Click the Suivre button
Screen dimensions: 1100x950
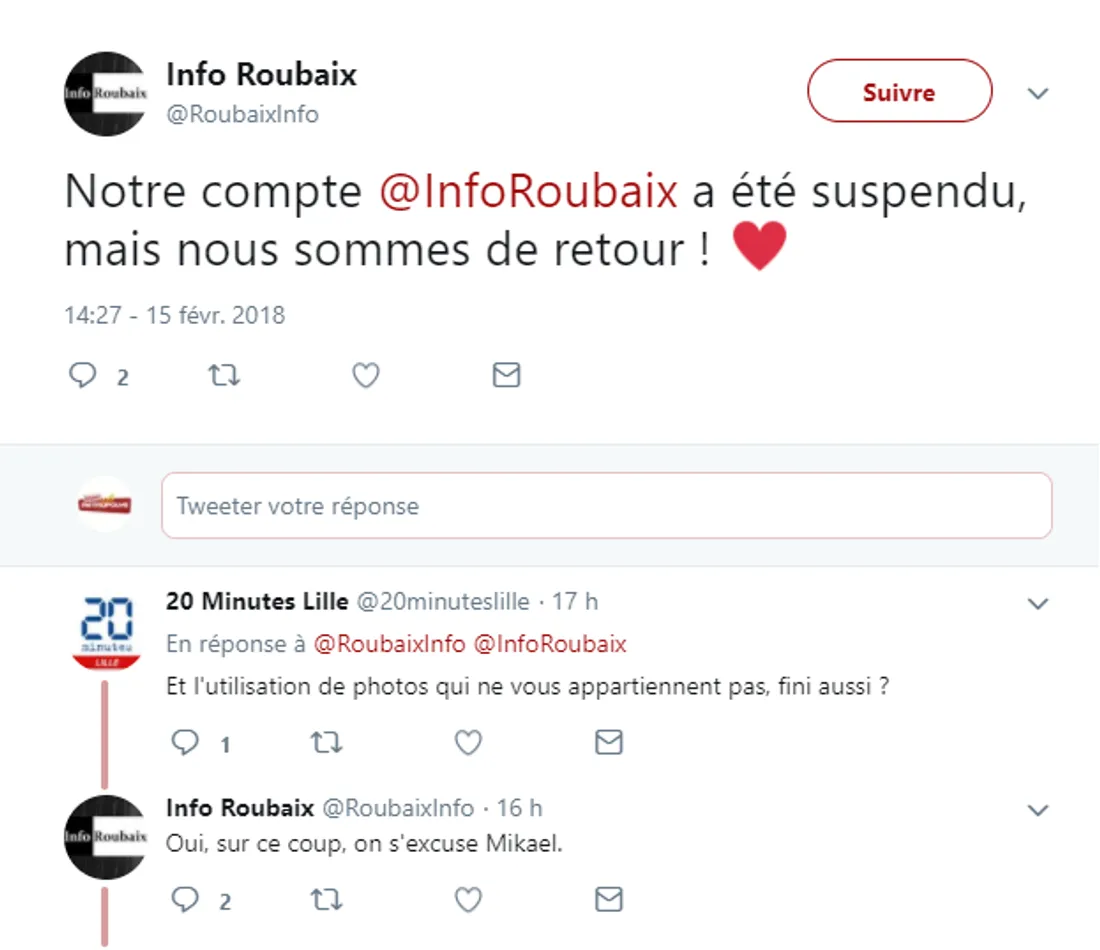[899, 92]
